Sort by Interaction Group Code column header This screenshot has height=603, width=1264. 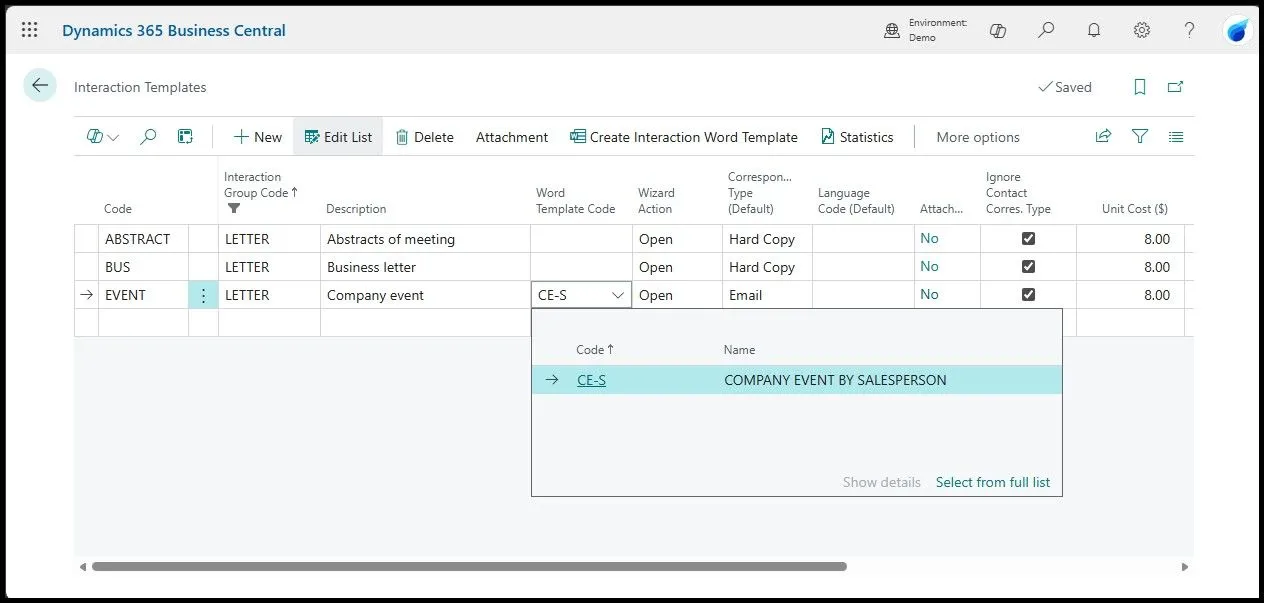click(x=261, y=185)
